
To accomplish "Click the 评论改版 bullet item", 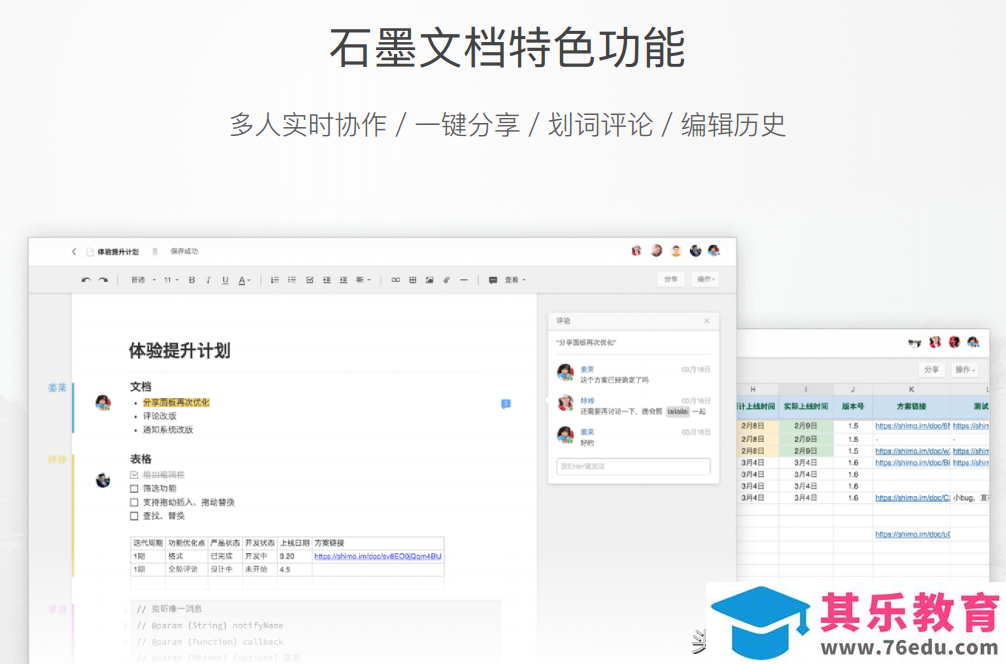I will (159, 416).
